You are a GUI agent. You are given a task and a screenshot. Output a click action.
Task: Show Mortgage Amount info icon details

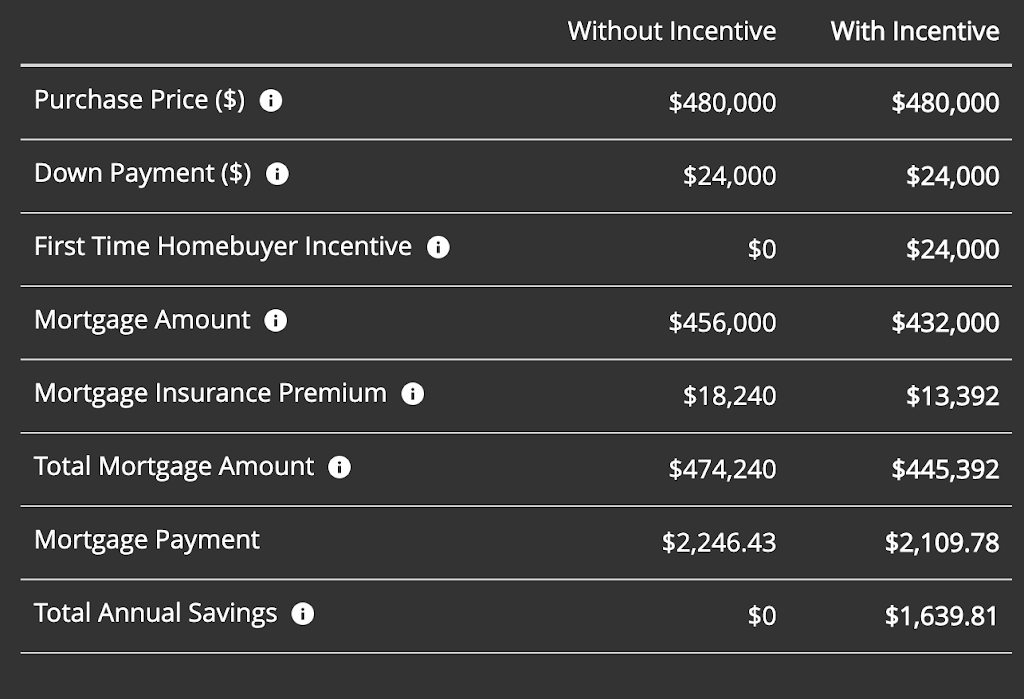[276, 320]
